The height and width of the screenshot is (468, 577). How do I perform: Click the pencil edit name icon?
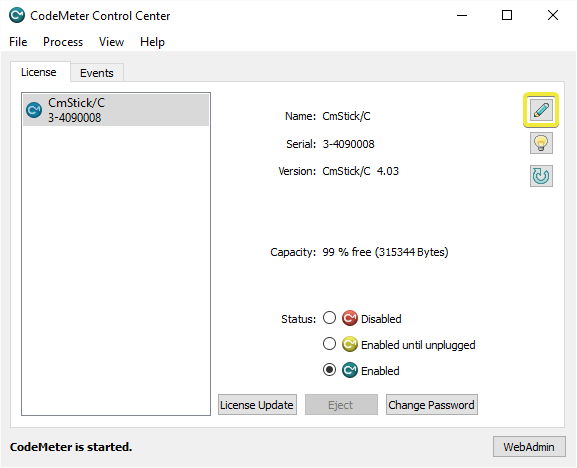click(x=541, y=110)
